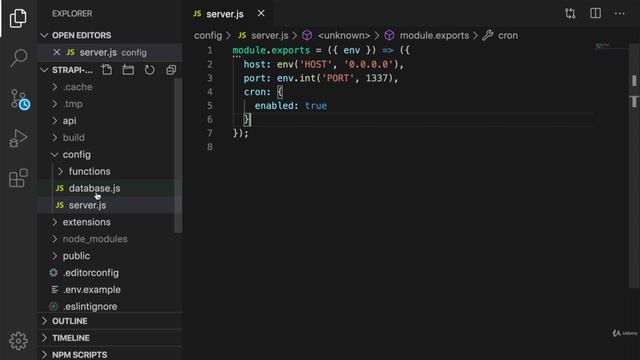Viewport: 640px width, 360px height.
Task: Open the Explorer view in activity bar
Action: (x=18, y=18)
